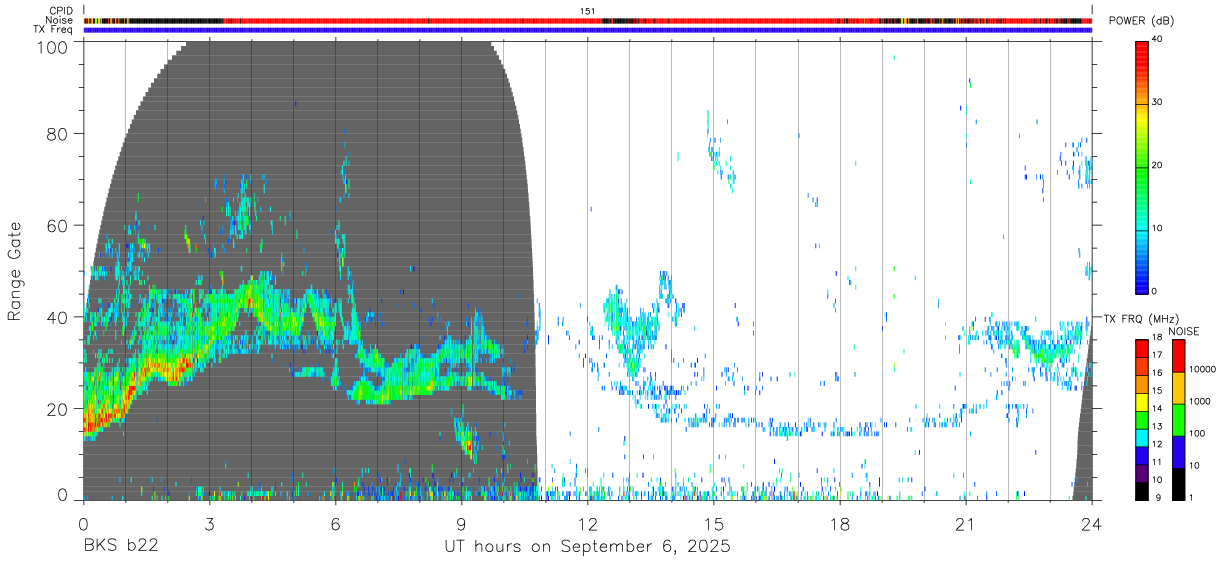Click the UT hours date axis title

(x=588, y=547)
